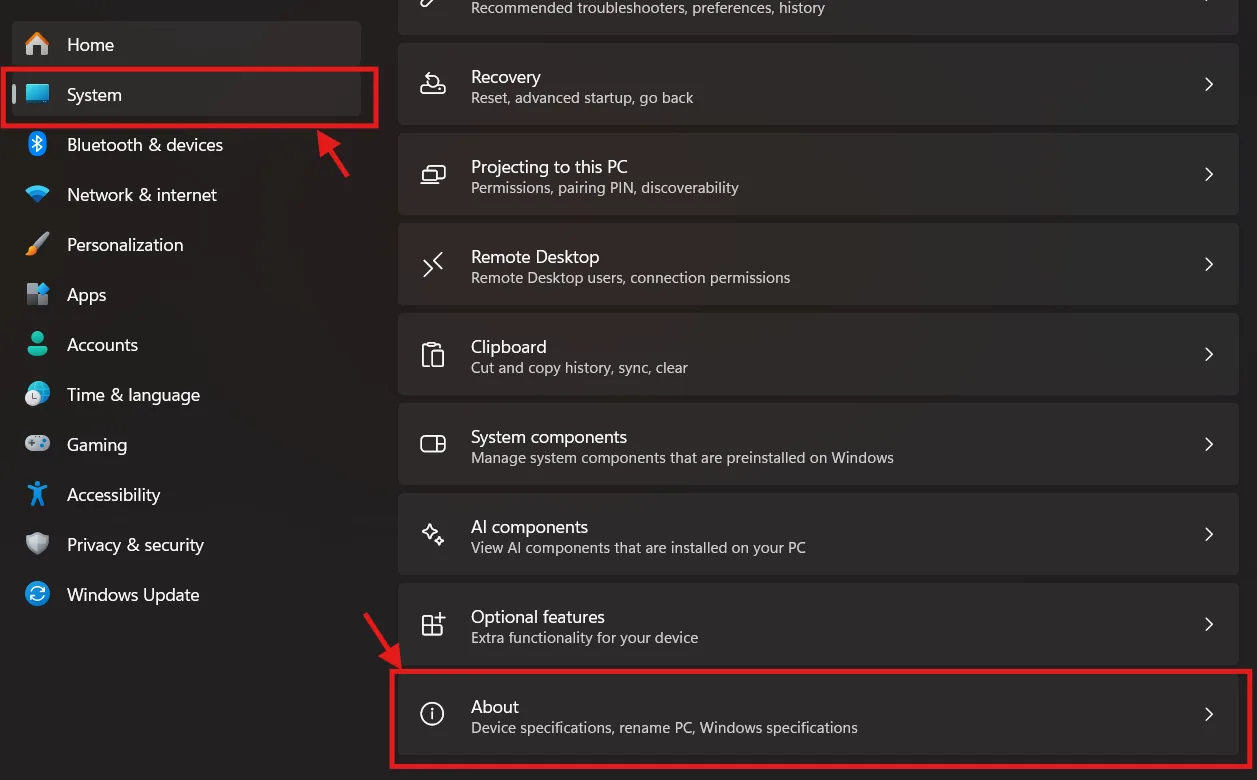Expand the Clipboard row chevron
The image size is (1257, 780).
[1208, 354]
